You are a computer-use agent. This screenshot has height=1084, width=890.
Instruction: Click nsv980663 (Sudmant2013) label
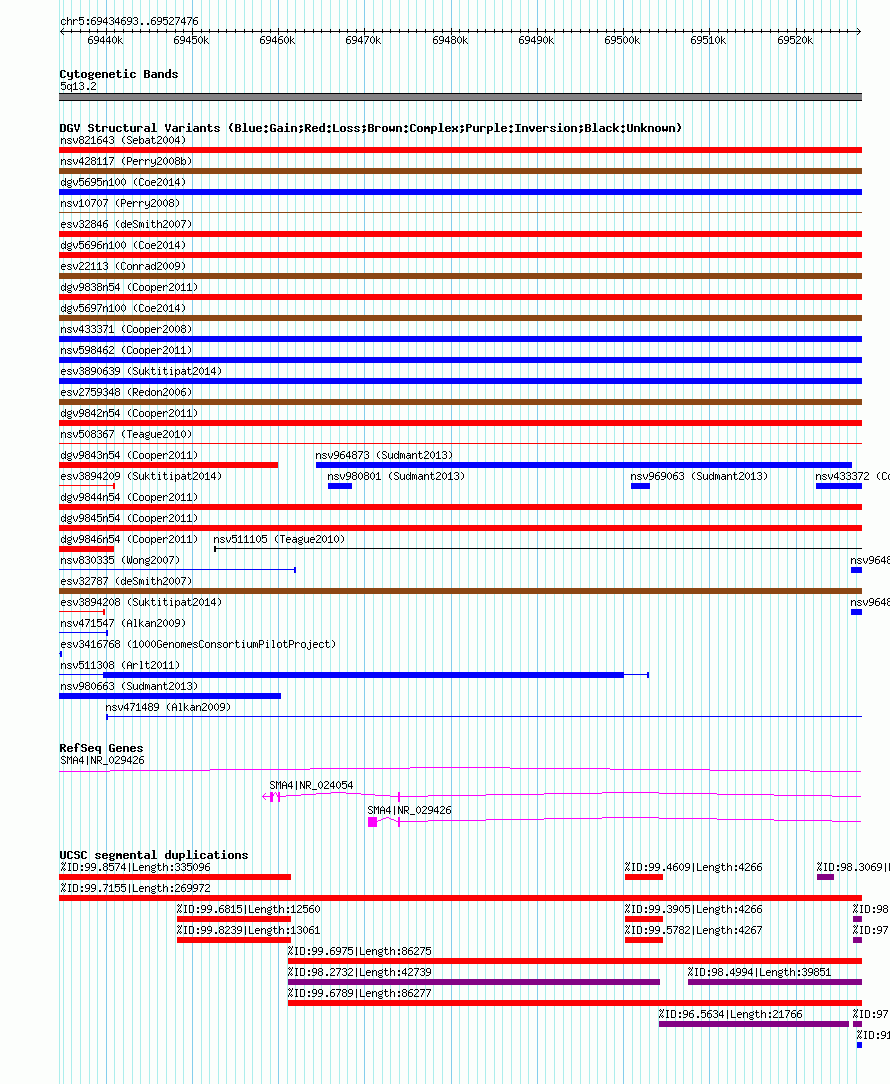pyautogui.click(x=129, y=686)
